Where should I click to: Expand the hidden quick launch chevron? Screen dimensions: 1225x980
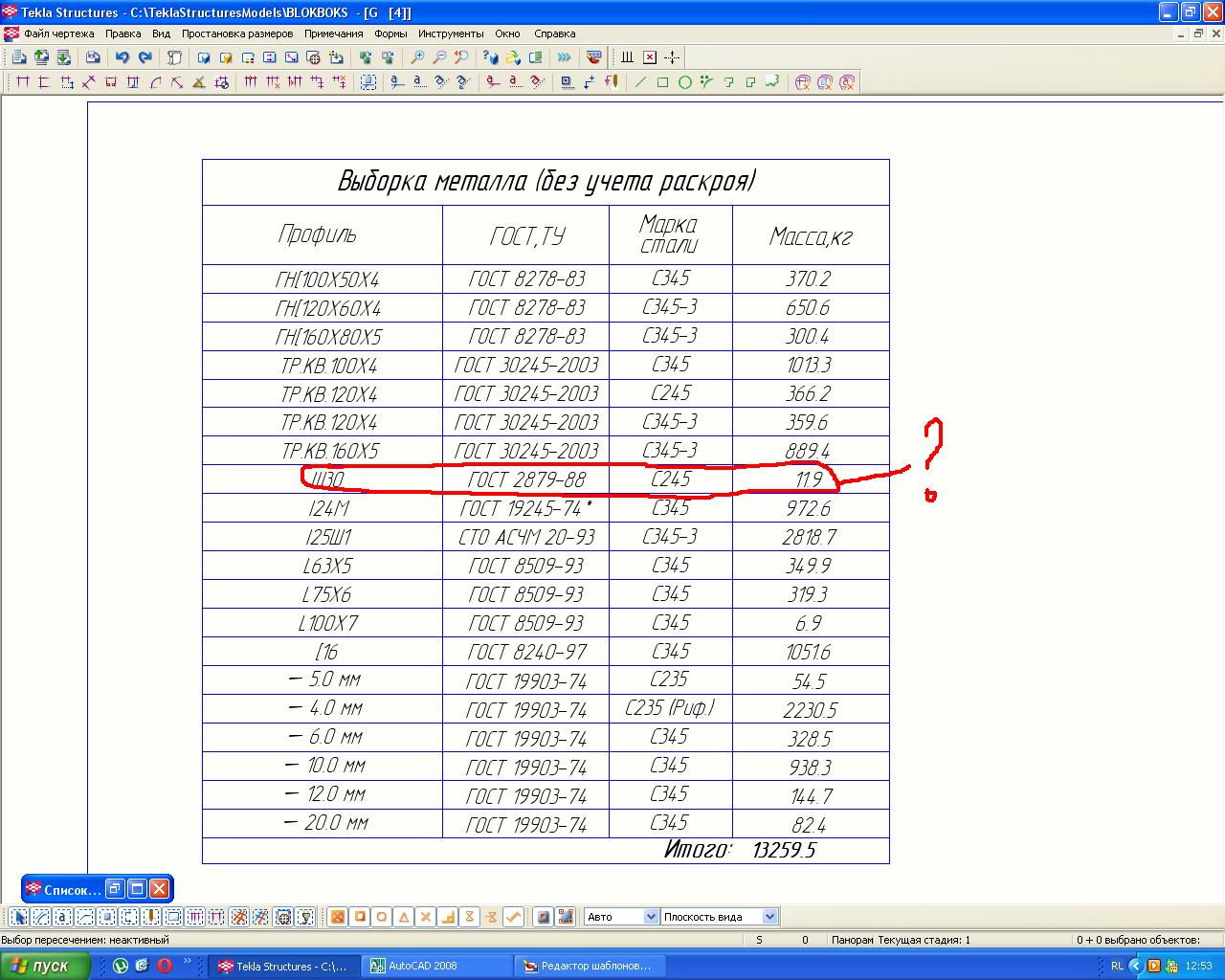pyautogui.click(x=187, y=964)
